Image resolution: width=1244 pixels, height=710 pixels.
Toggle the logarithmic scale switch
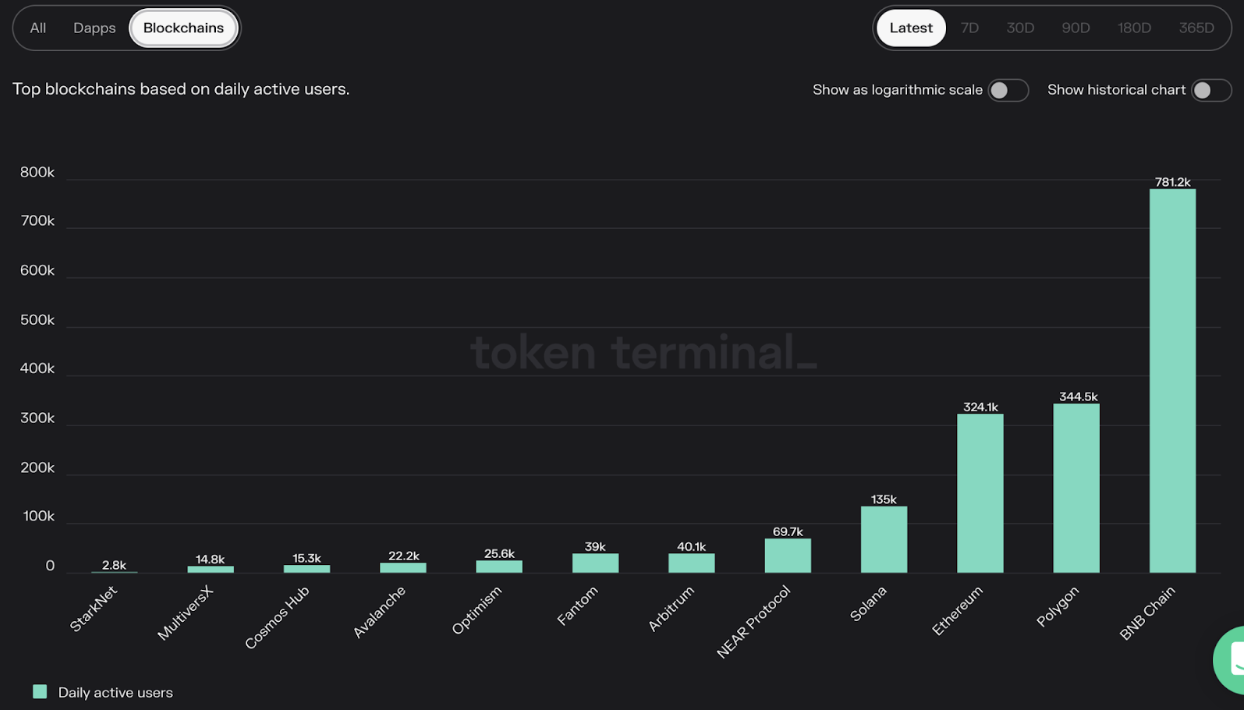(1007, 90)
